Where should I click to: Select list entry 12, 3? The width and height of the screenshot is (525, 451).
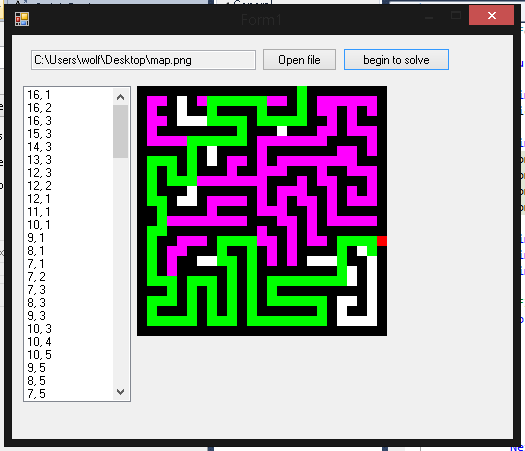click(x=39, y=173)
